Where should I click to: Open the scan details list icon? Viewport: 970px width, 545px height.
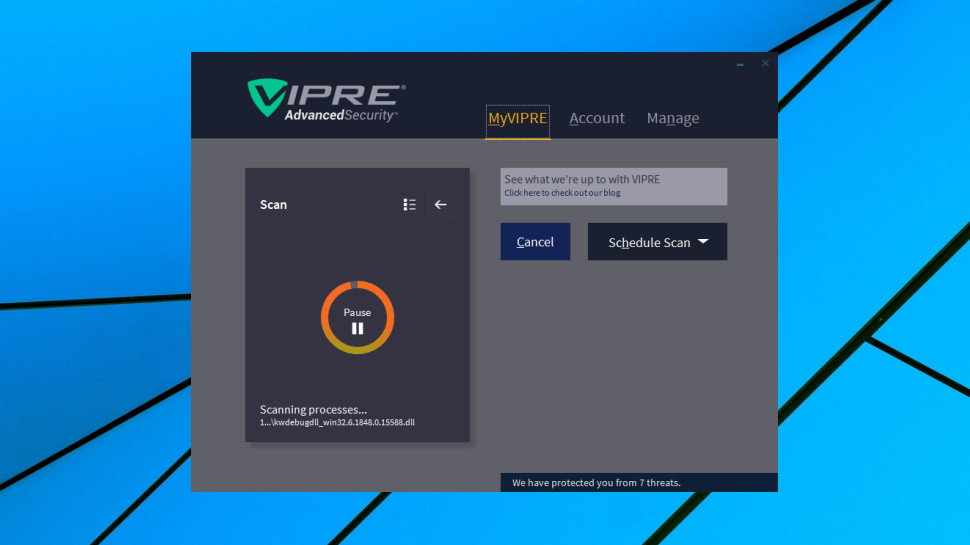click(409, 204)
